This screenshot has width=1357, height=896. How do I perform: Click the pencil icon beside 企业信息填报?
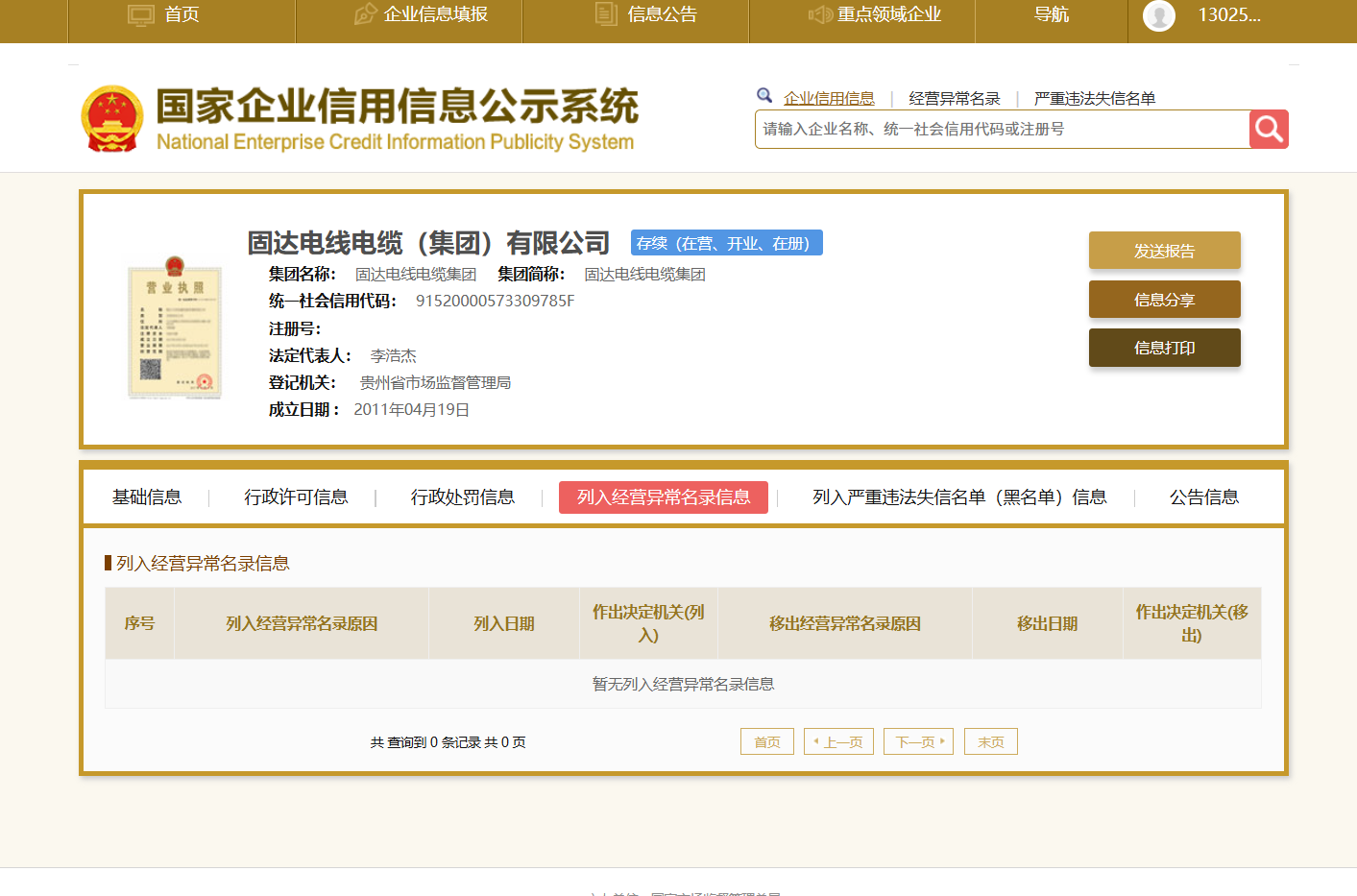[365, 14]
